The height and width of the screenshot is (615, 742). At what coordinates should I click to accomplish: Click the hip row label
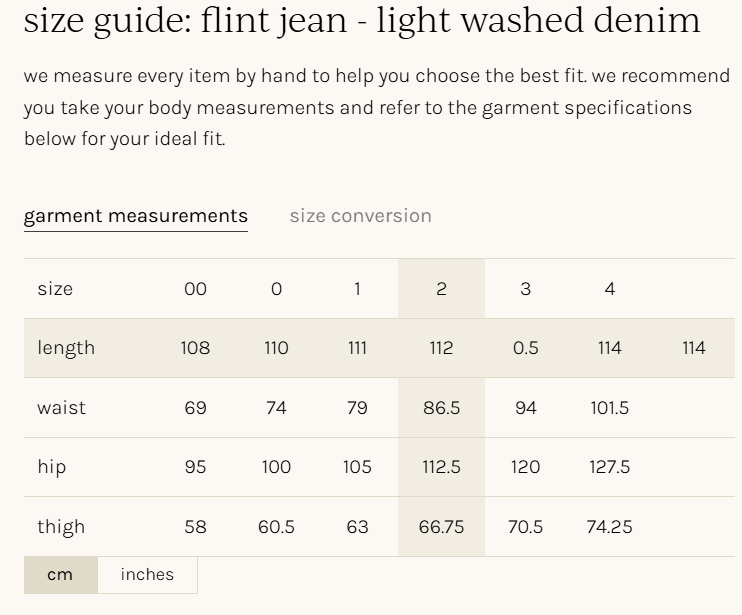pos(52,467)
